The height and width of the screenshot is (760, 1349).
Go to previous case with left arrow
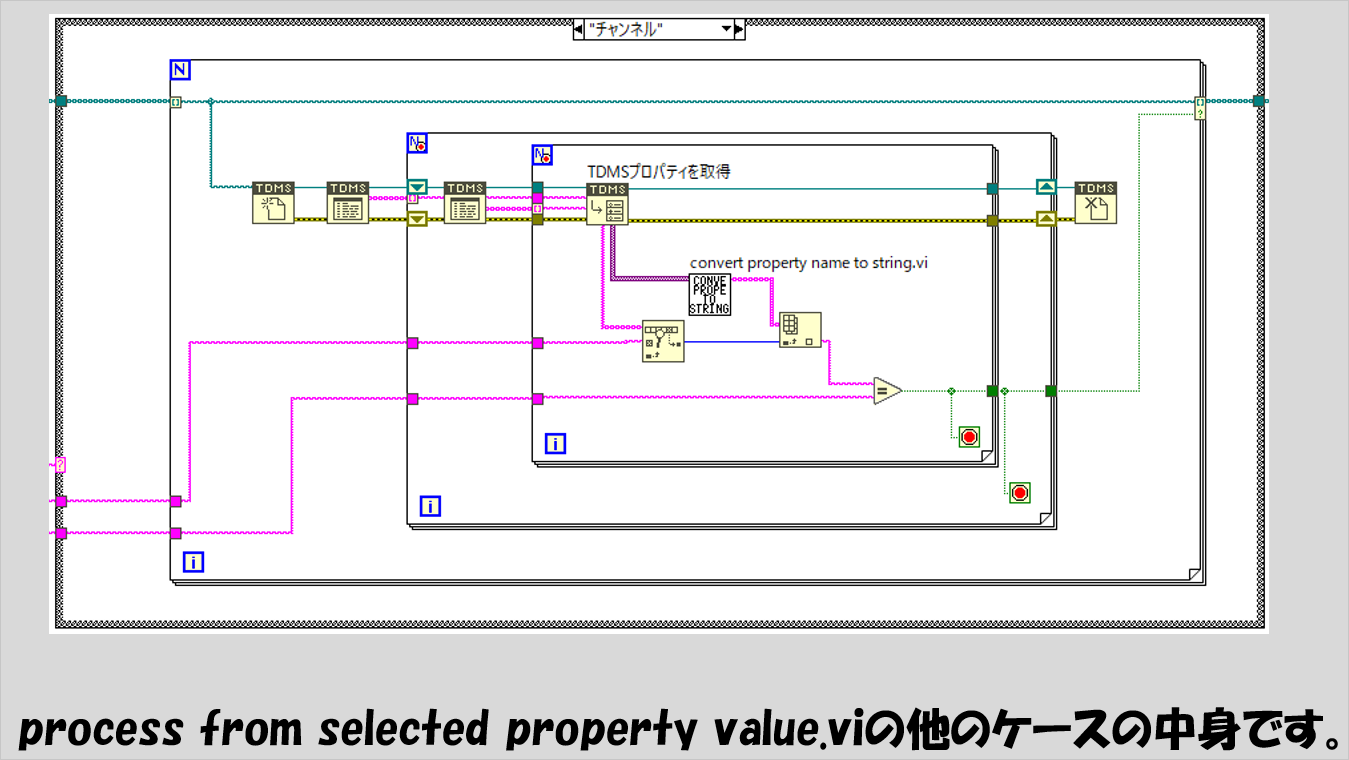click(578, 30)
